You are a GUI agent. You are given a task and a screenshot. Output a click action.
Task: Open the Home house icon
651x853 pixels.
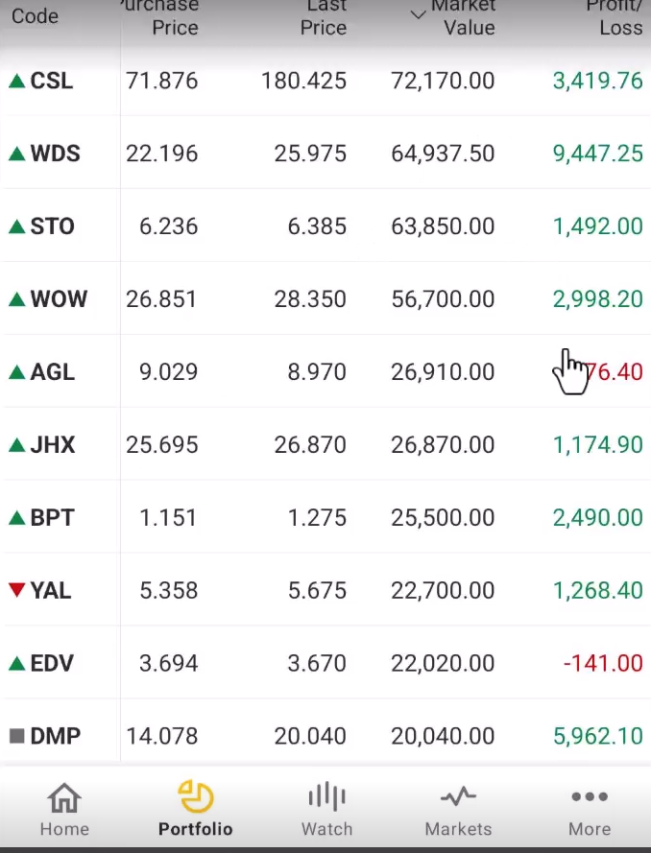pyautogui.click(x=64, y=798)
